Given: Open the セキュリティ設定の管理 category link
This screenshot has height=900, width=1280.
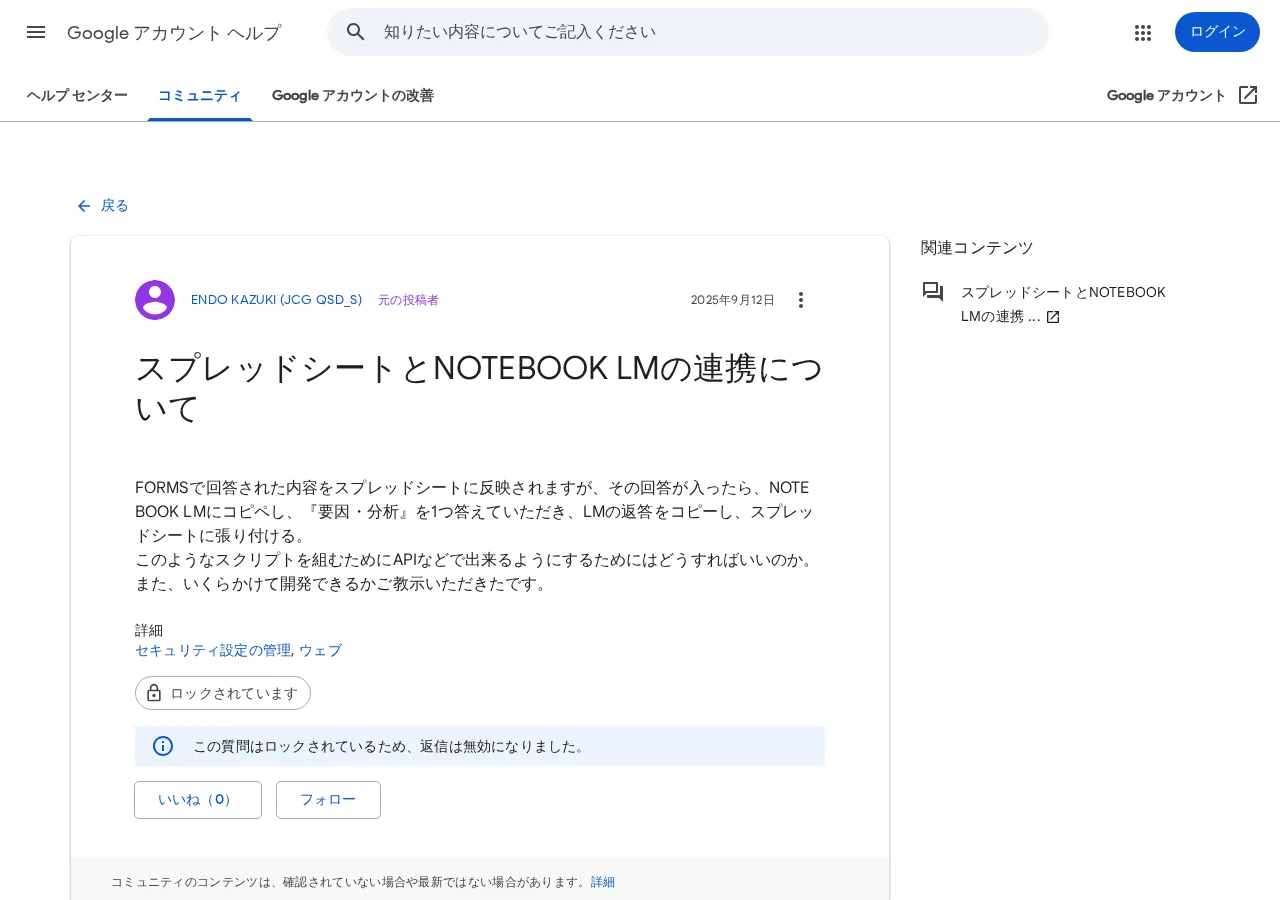Looking at the screenshot, I should tap(213, 651).
